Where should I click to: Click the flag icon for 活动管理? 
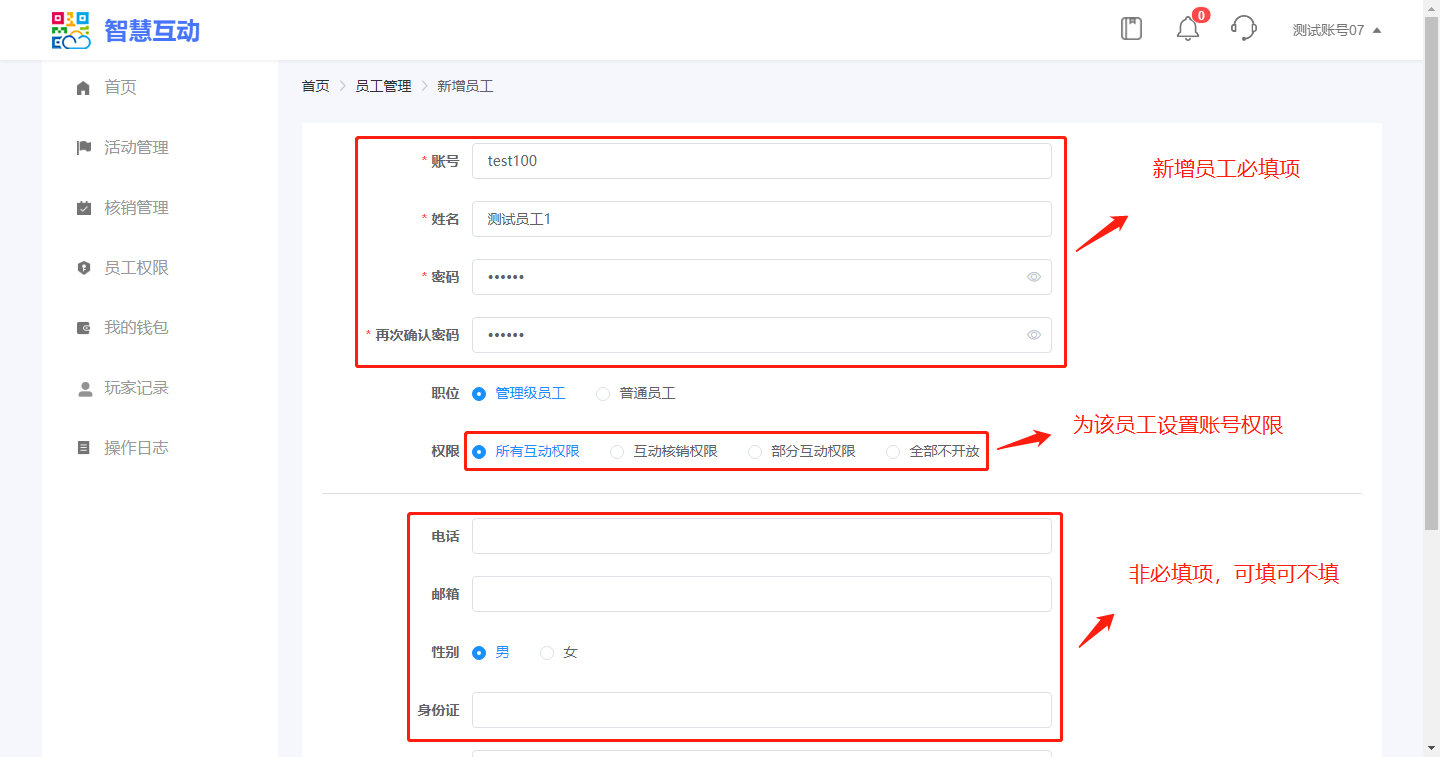click(84, 148)
